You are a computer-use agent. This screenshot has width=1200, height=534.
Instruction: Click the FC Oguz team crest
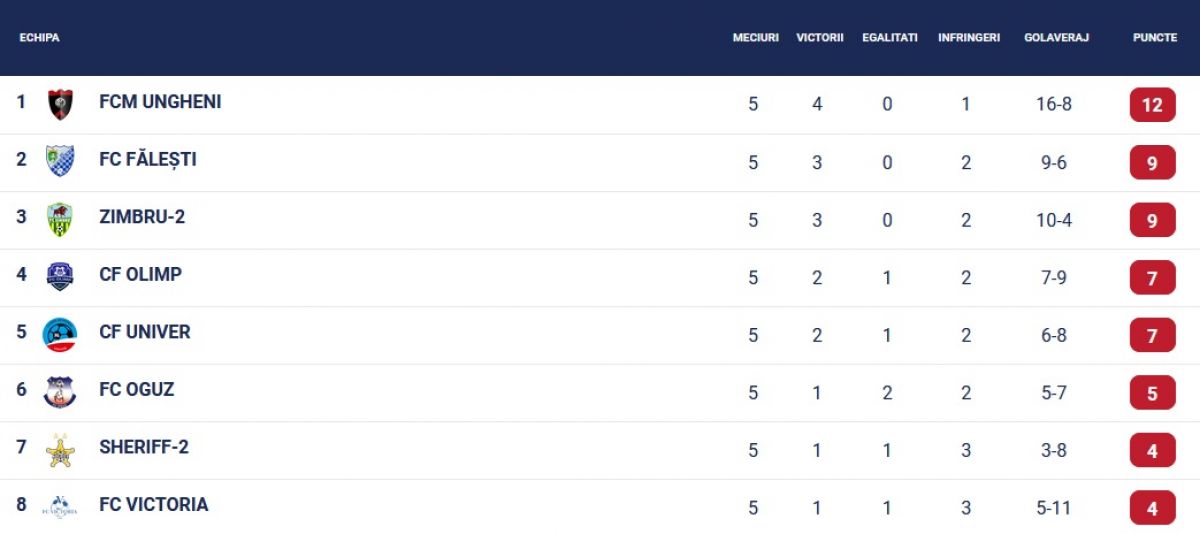60,391
